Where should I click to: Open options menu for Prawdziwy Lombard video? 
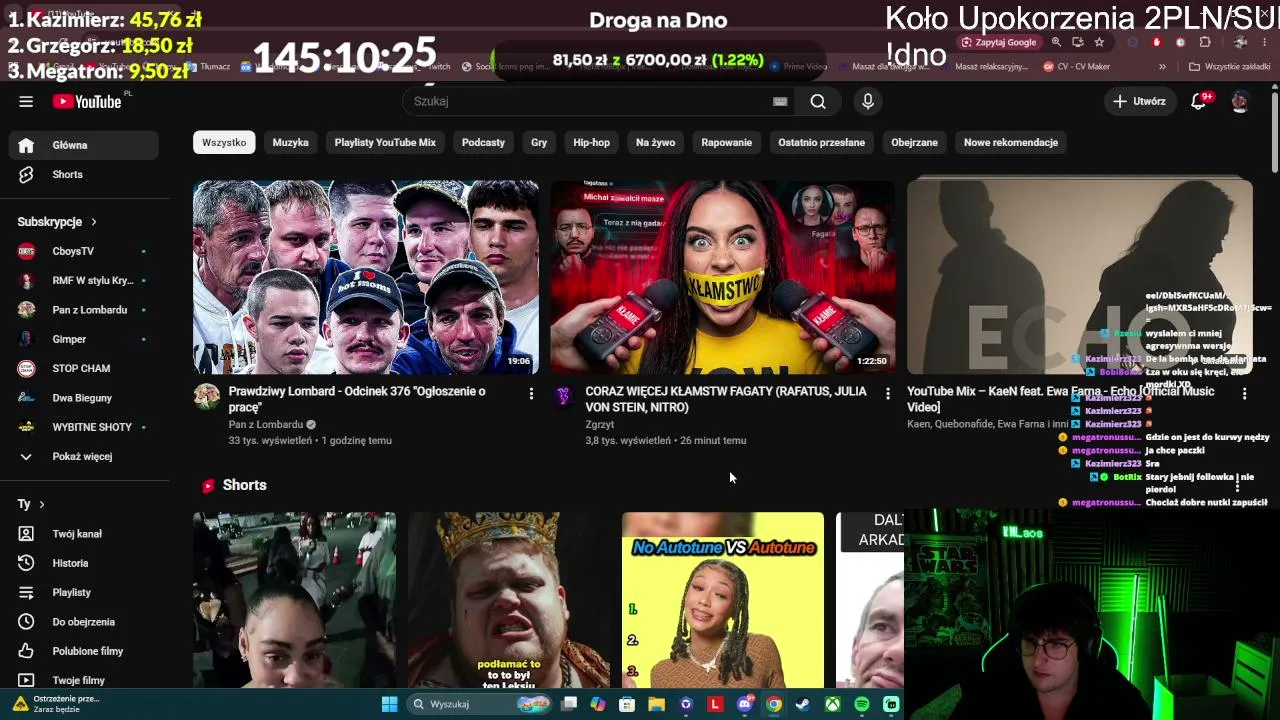click(x=531, y=394)
